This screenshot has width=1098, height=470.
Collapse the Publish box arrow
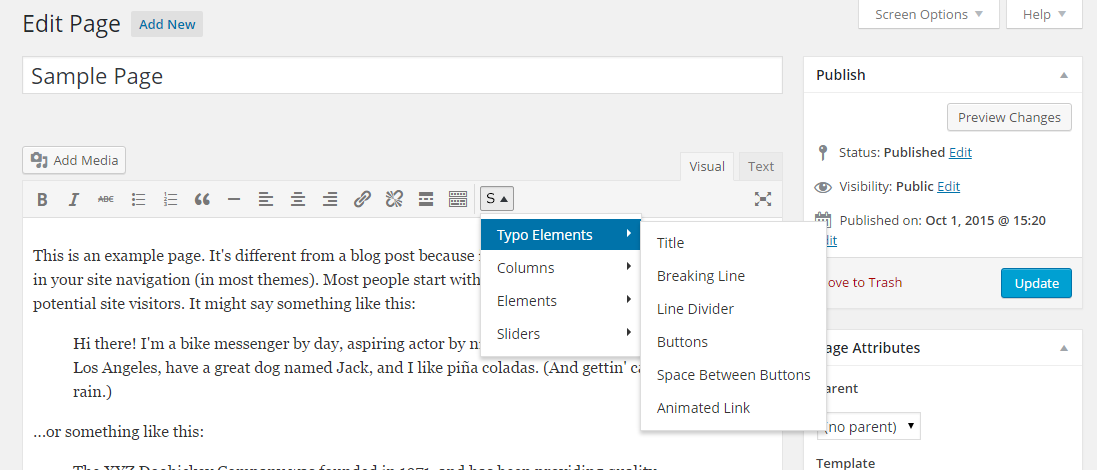[1064, 75]
